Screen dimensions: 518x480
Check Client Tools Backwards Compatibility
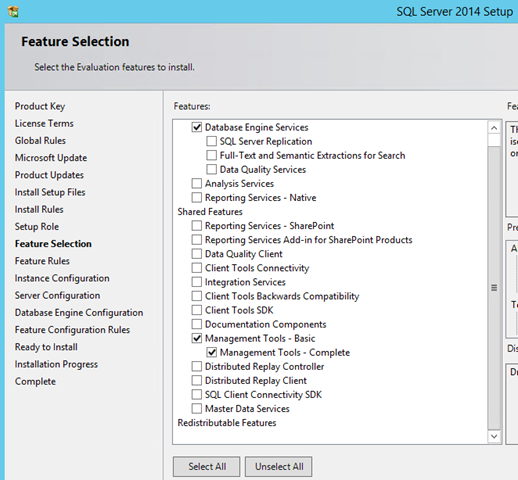click(x=197, y=296)
